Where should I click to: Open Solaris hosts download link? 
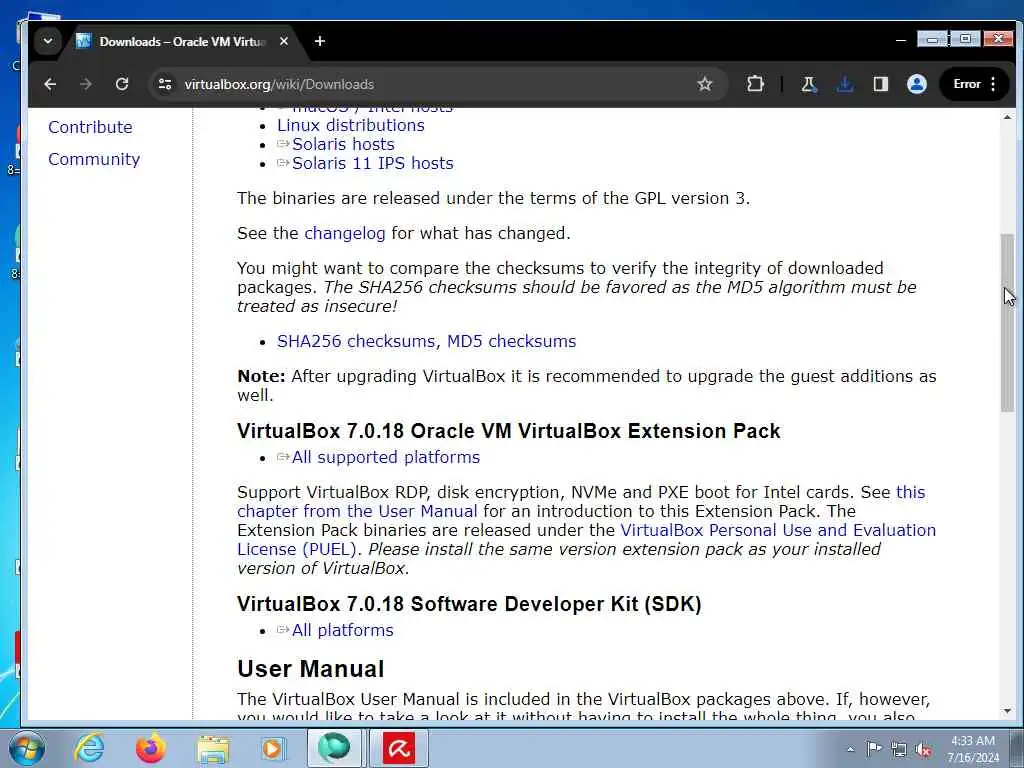[x=343, y=144]
